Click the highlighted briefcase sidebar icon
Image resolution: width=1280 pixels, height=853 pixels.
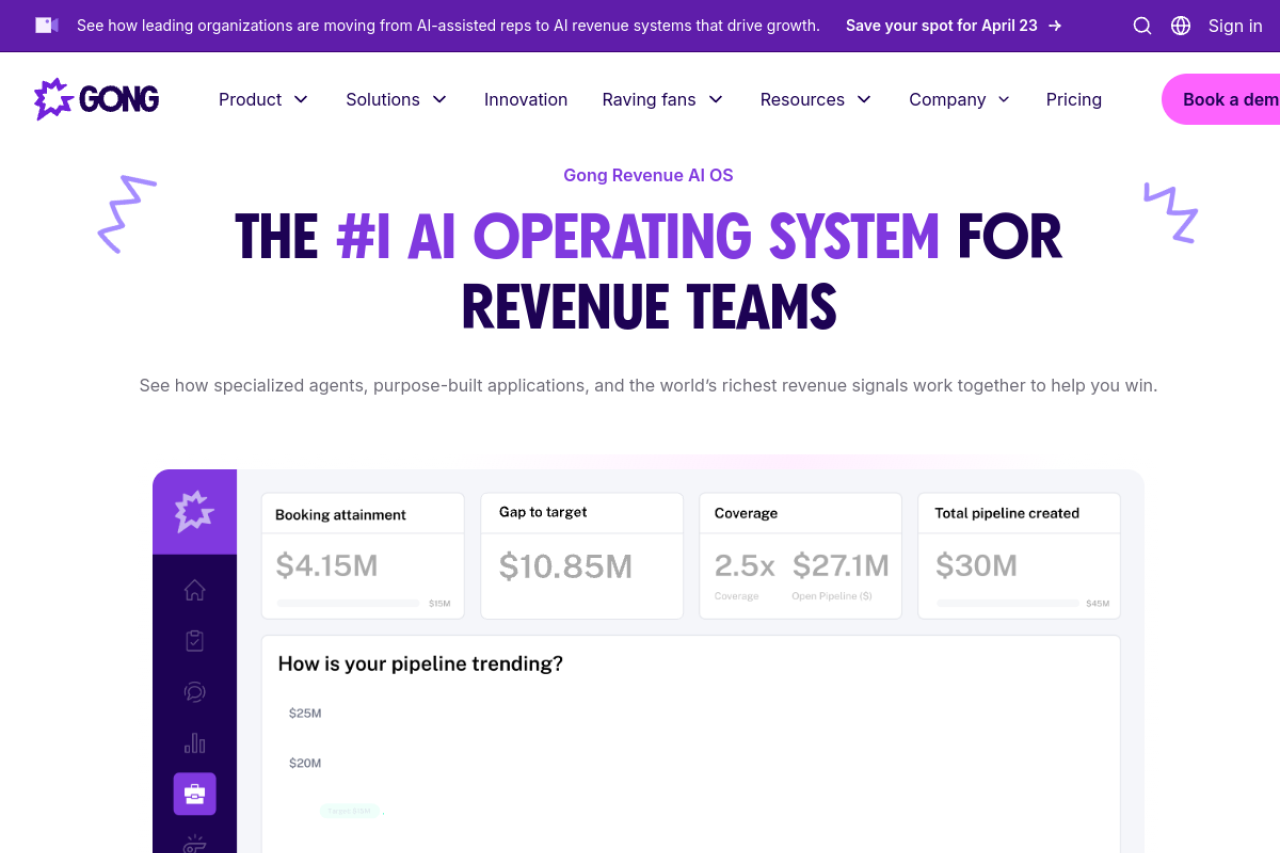195,794
